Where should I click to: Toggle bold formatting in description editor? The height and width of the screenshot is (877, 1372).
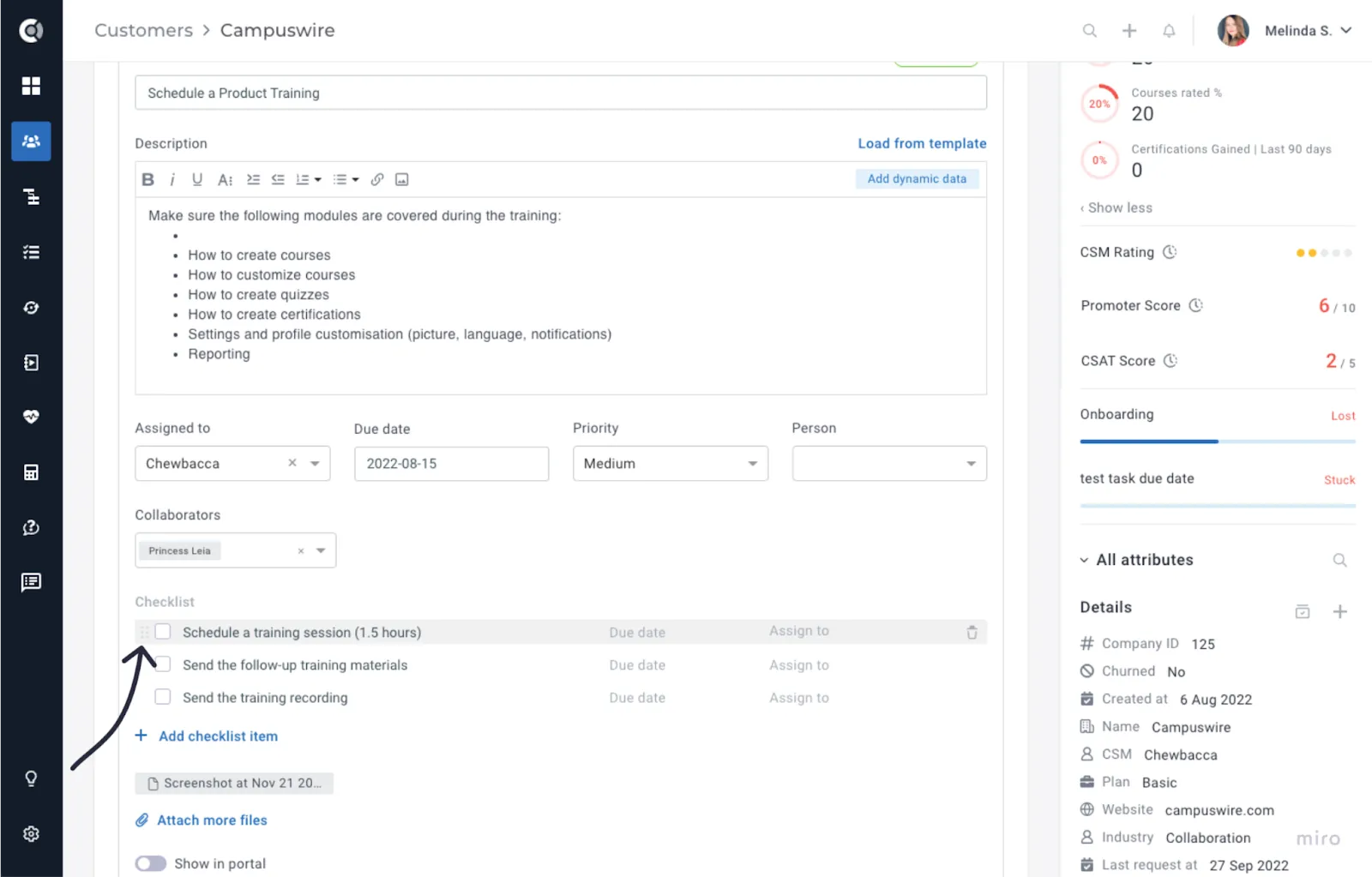click(x=147, y=179)
